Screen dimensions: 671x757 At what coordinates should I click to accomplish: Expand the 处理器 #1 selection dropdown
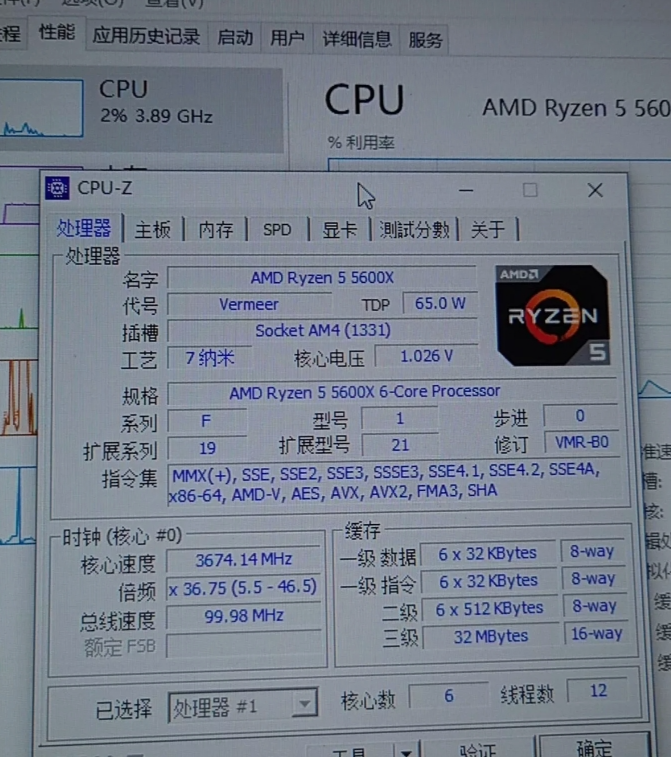[x=305, y=704]
